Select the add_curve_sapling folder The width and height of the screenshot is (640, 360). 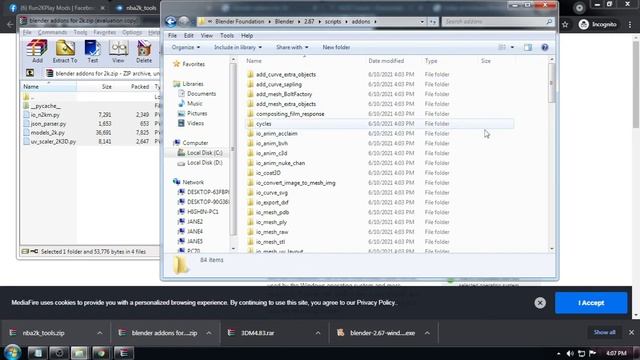279,84
